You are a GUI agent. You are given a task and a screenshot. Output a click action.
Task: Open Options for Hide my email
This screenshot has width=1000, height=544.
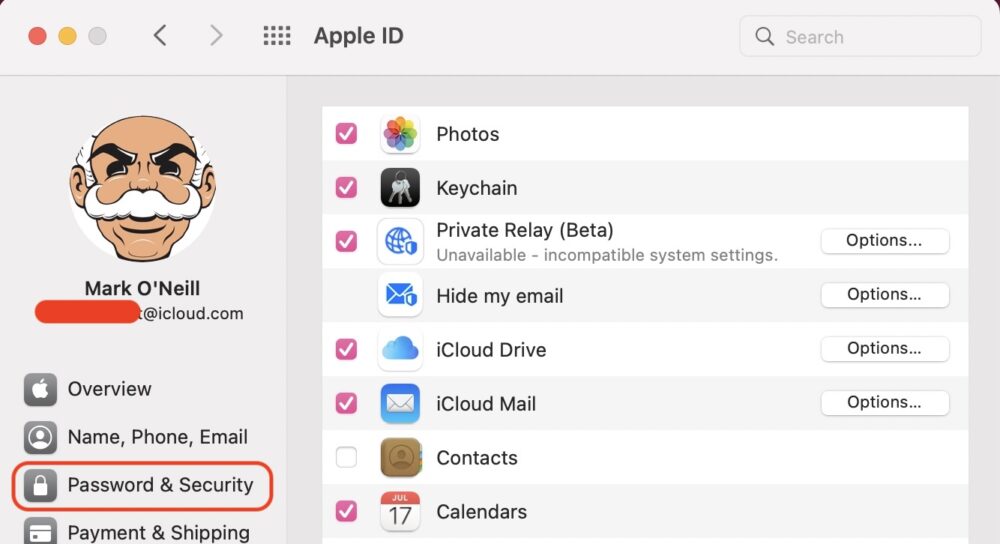pyautogui.click(x=884, y=295)
